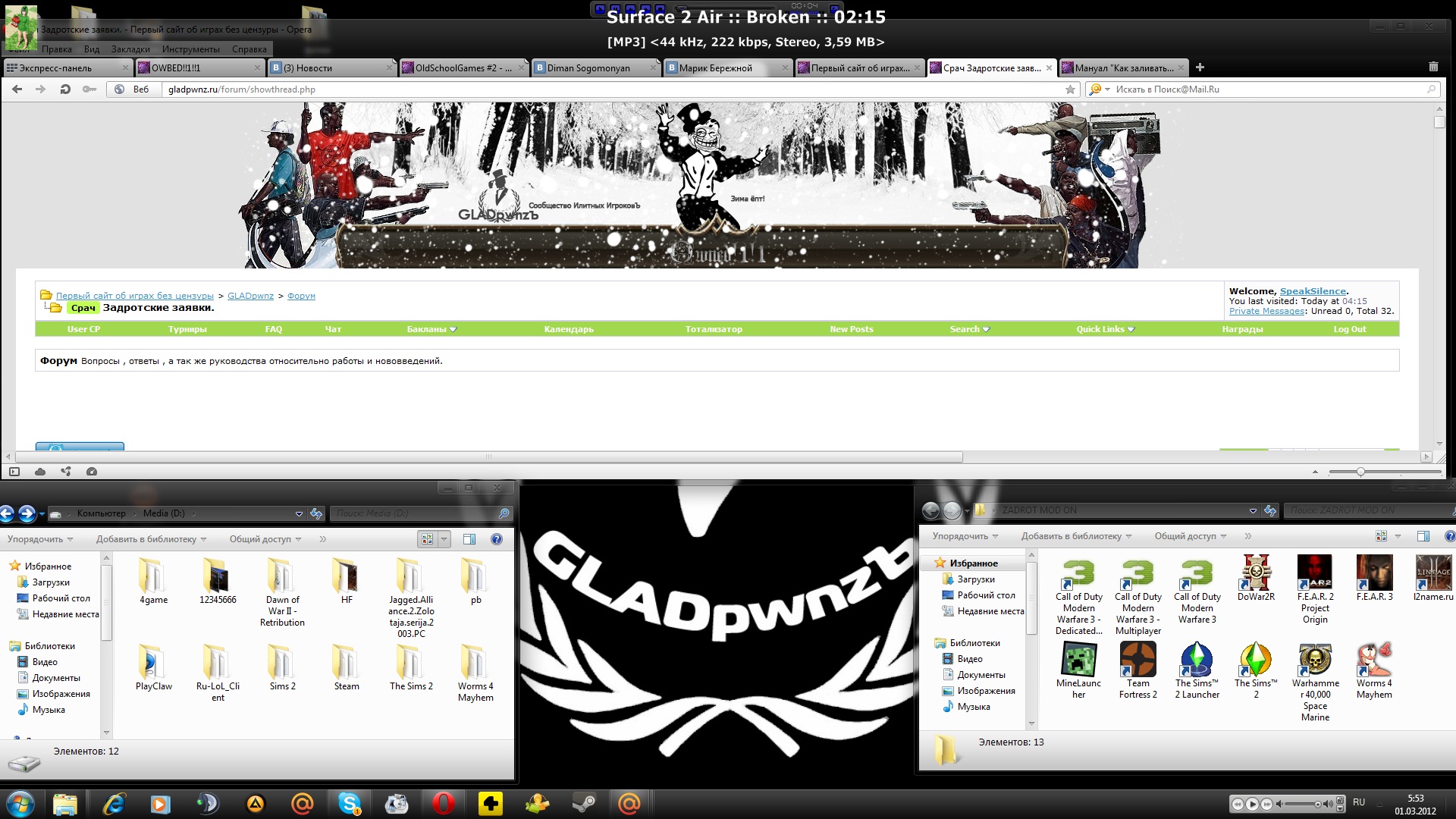Adjust Opera zoom slider in status bar
Image resolution: width=1456 pixels, height=819 pixels.
tap(1360, 472)
